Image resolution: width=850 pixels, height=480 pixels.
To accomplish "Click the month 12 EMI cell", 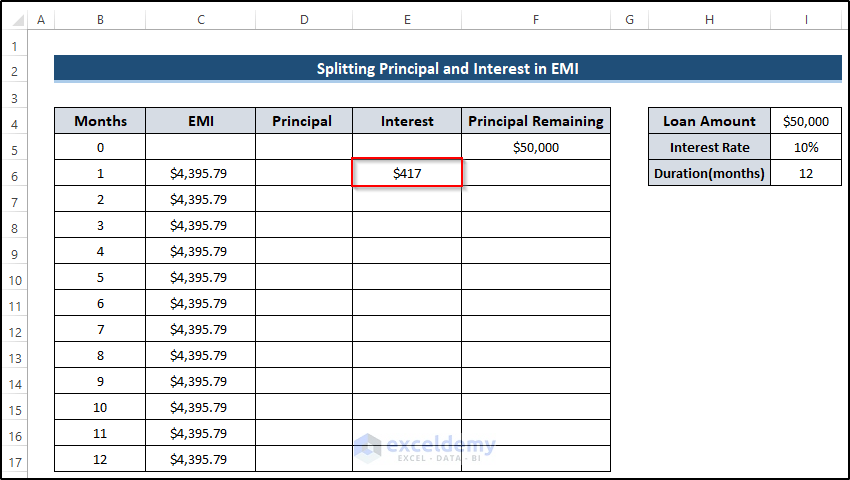I will coord(200,459).
